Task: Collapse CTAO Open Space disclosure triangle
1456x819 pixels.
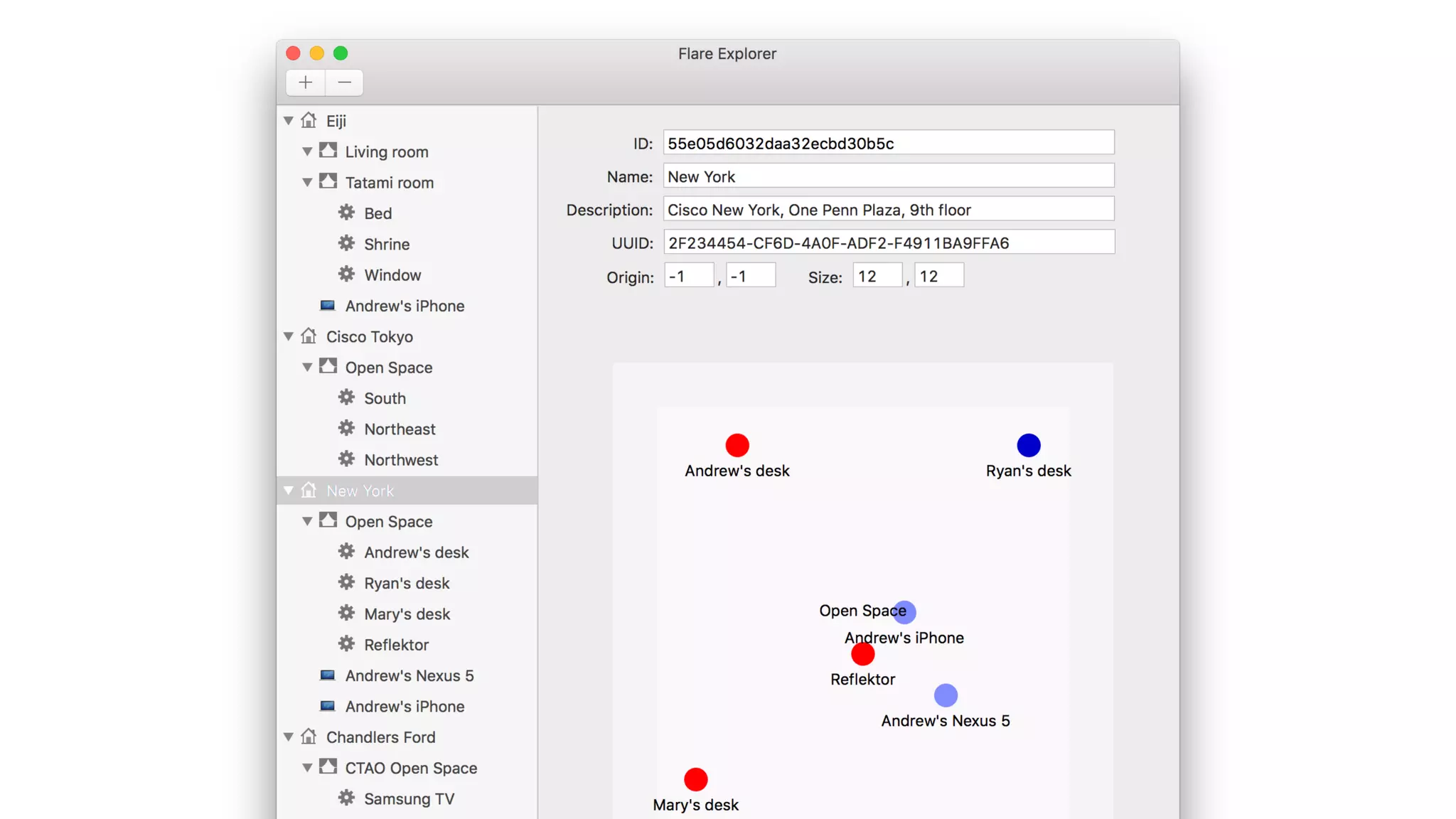Action: tap(307, 768)
